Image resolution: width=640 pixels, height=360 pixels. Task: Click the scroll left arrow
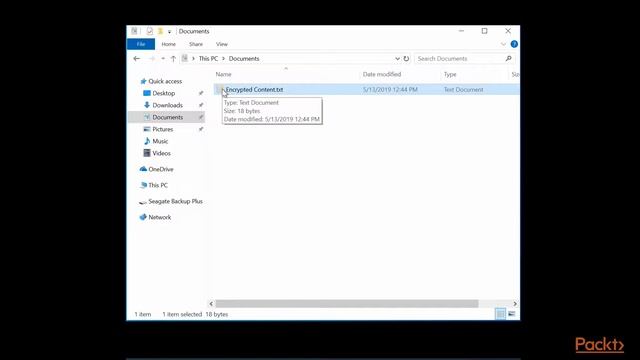click(211, 304)
